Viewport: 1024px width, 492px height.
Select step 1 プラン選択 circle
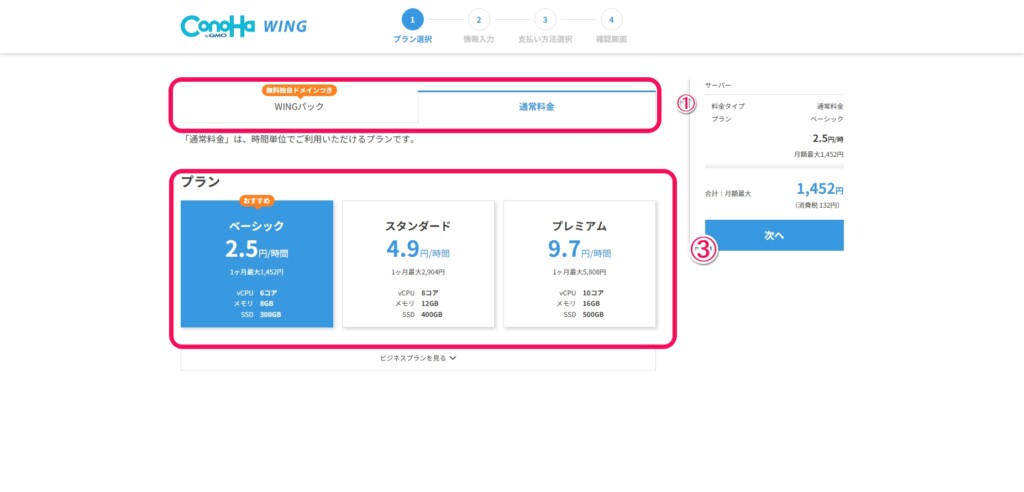pyautogui.click(x=412, y=20)
